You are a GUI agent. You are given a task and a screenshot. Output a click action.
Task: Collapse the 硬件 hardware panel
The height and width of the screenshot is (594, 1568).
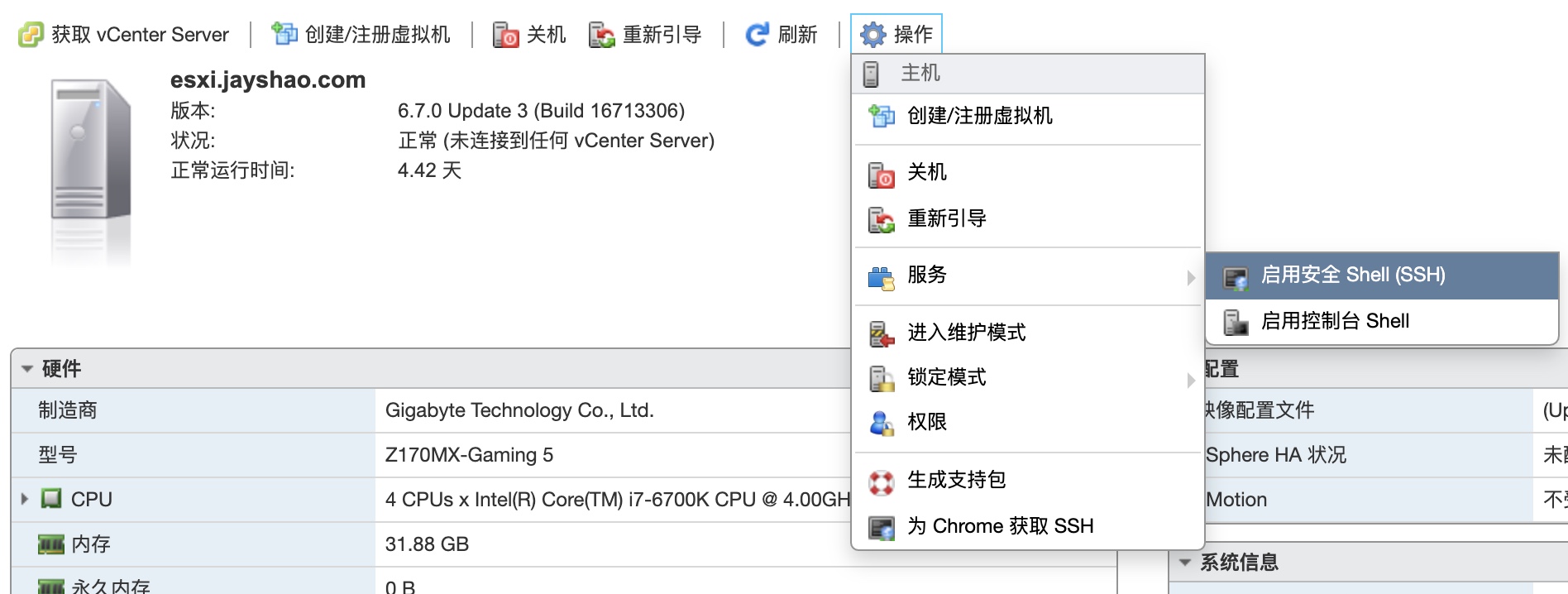click(27, 369)
